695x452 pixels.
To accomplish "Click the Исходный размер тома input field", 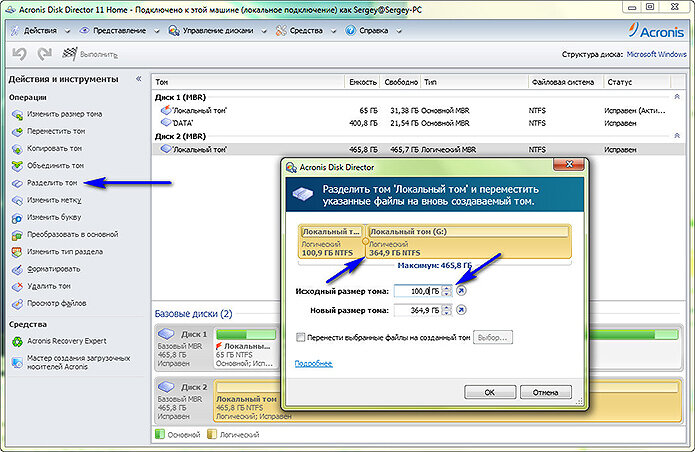I will point(418,291).
